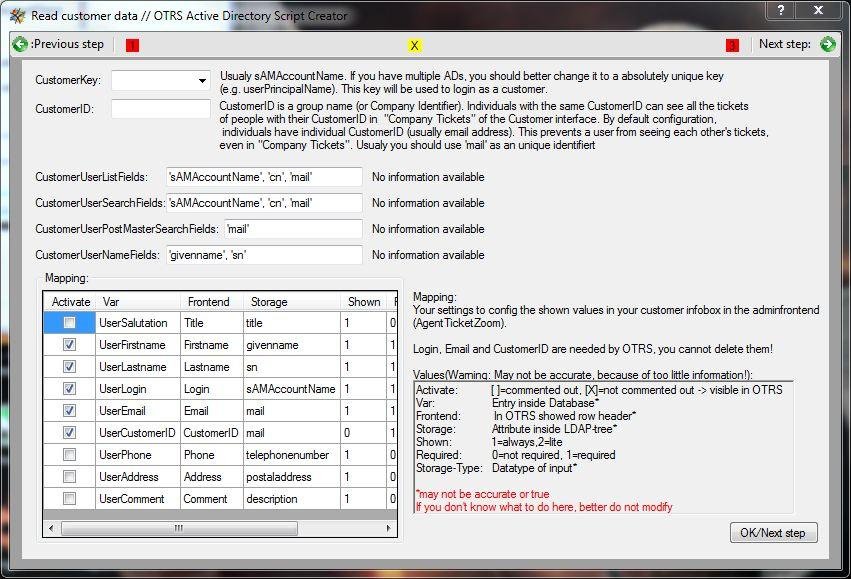The height and width of the screenshot is (579, 851).
Task: Edit the CustomerUserSearchFields text box
Action: pos(264,203)
